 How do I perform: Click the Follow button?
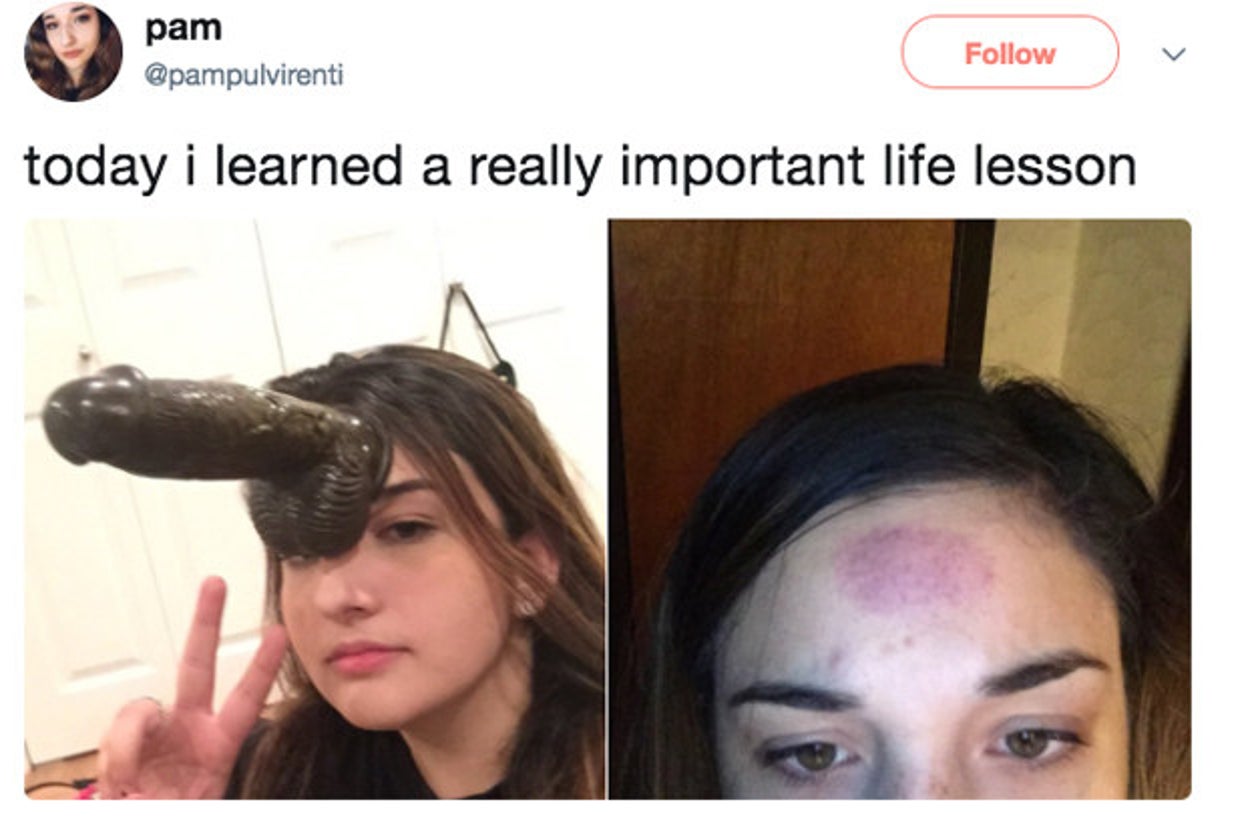click(1010, 52)
